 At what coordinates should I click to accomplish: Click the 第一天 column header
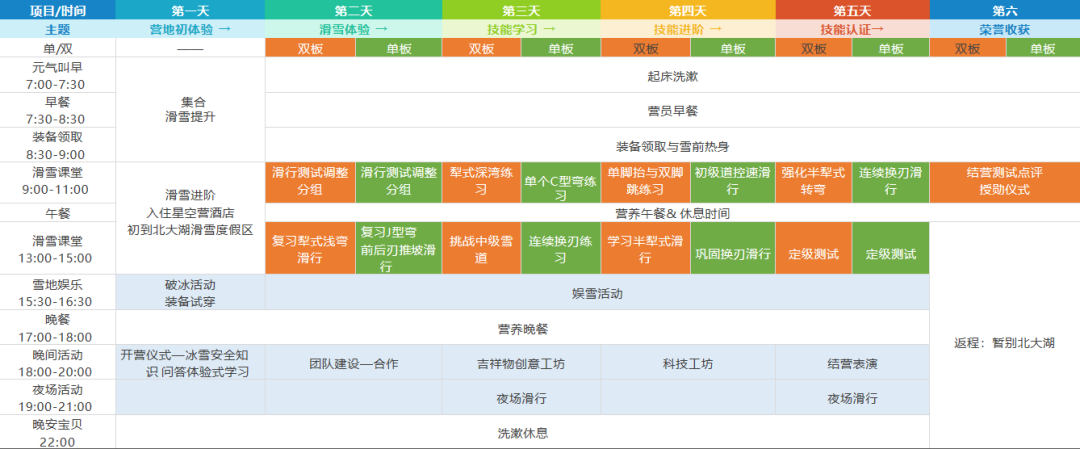190,10
